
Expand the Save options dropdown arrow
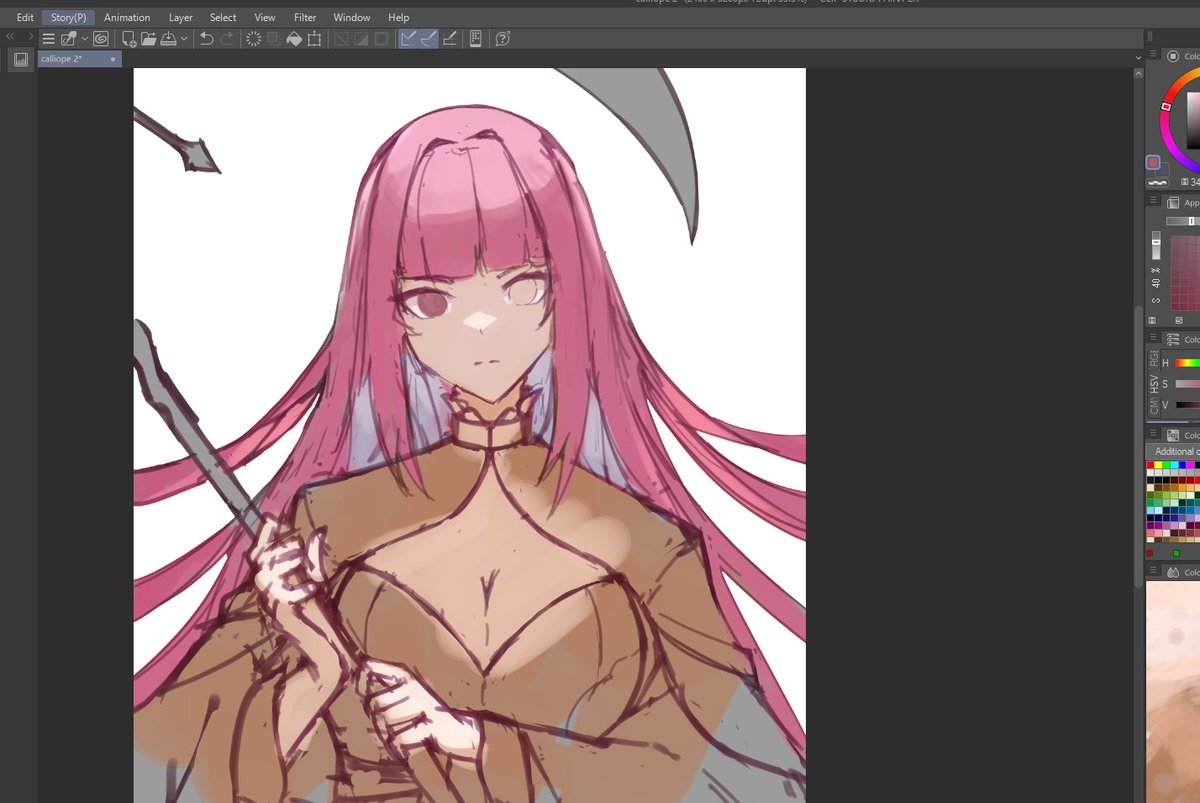pos(183,39)
